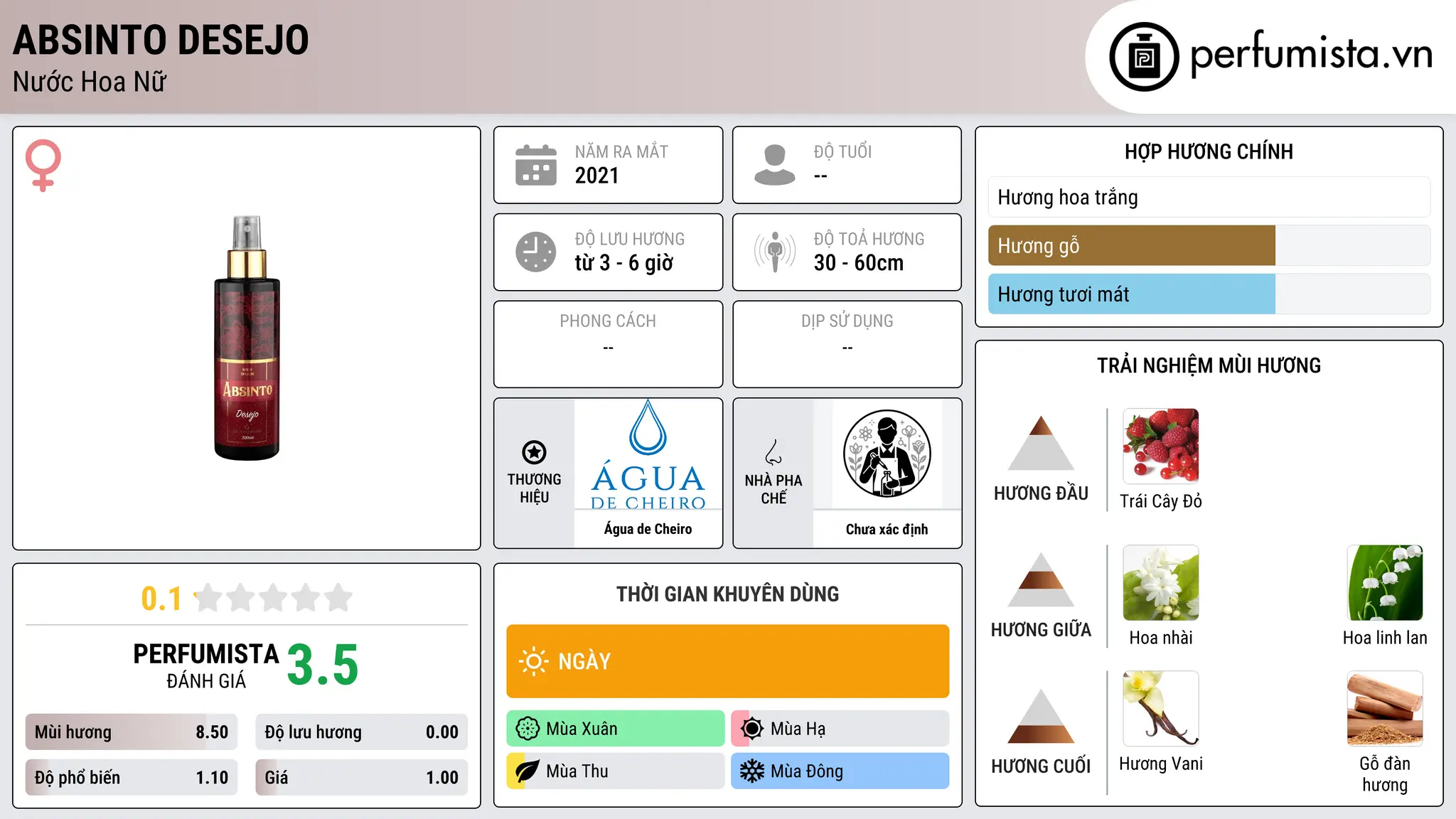Screen dimensions: 1456x819
Task: Click the THỜI GIAN KHUYÊN DÙNG heading
Action: click(x=728, y=594)
